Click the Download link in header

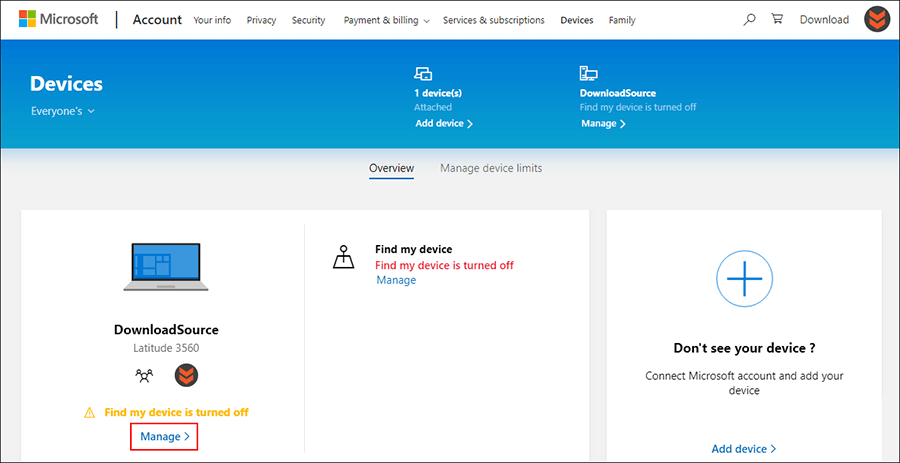click(824, 20)
